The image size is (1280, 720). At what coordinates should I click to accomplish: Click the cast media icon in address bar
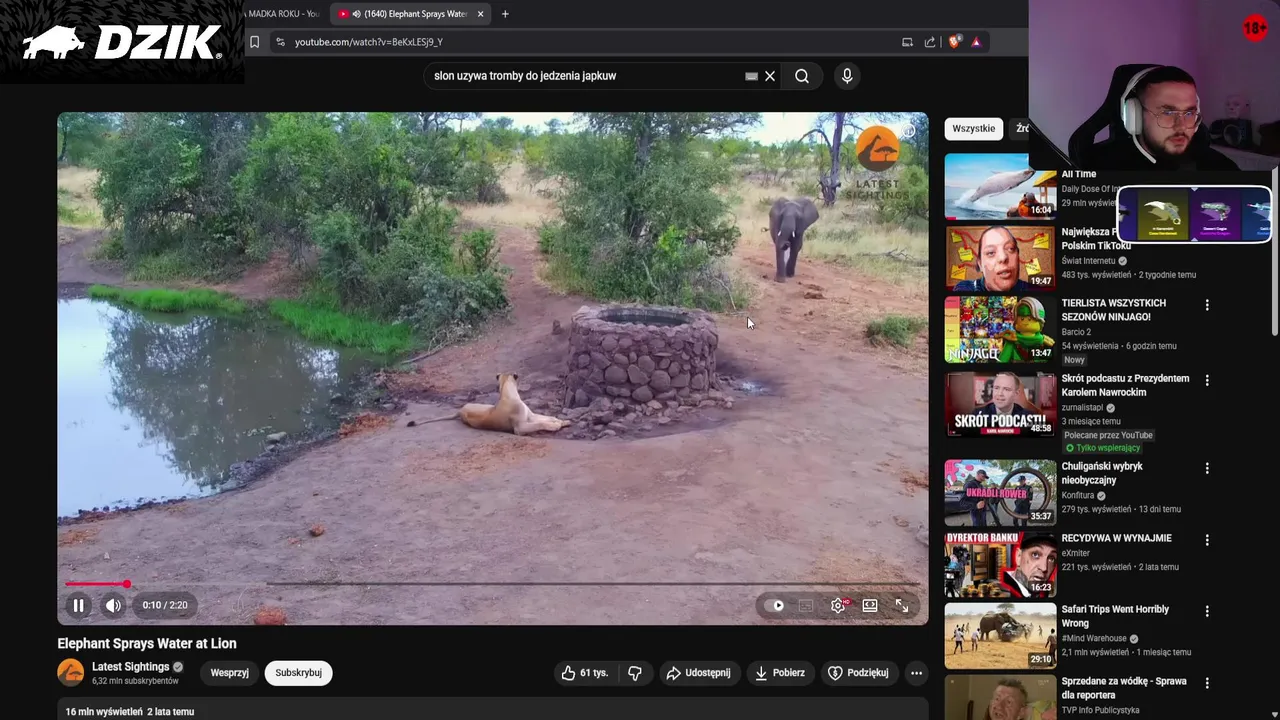pyautogui.click(x=907, y=42)
